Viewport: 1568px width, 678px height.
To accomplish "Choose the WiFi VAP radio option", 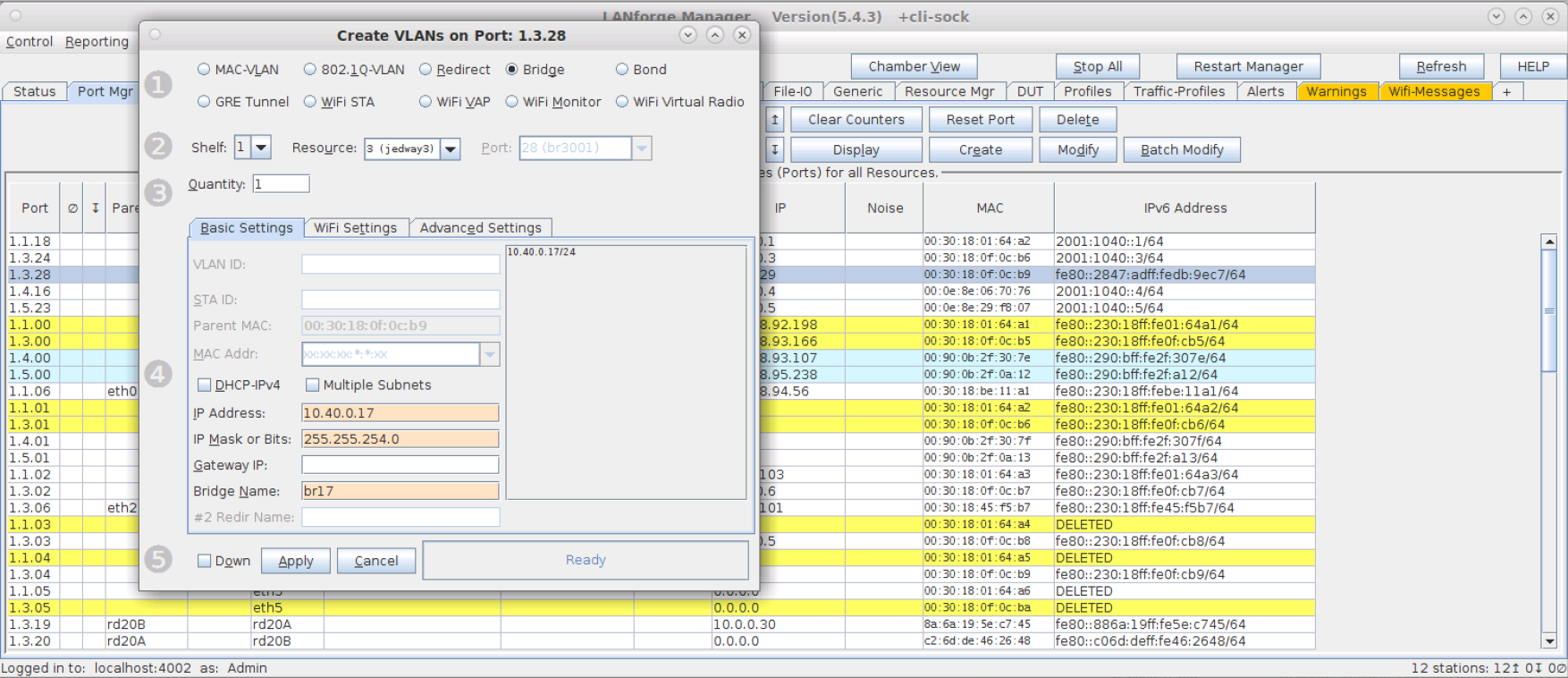I will tap(426, 102).
